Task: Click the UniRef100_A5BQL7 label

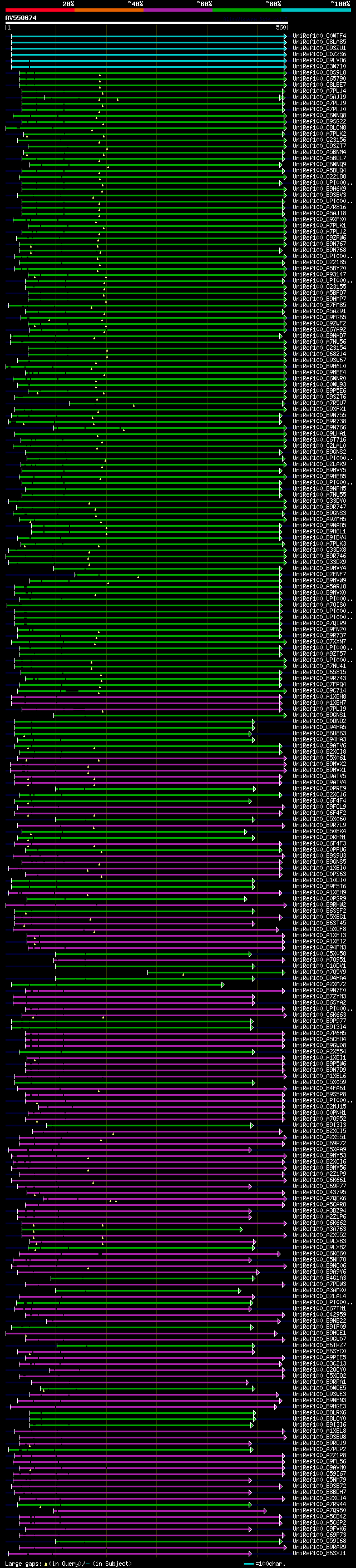Action: click(319, 159)
